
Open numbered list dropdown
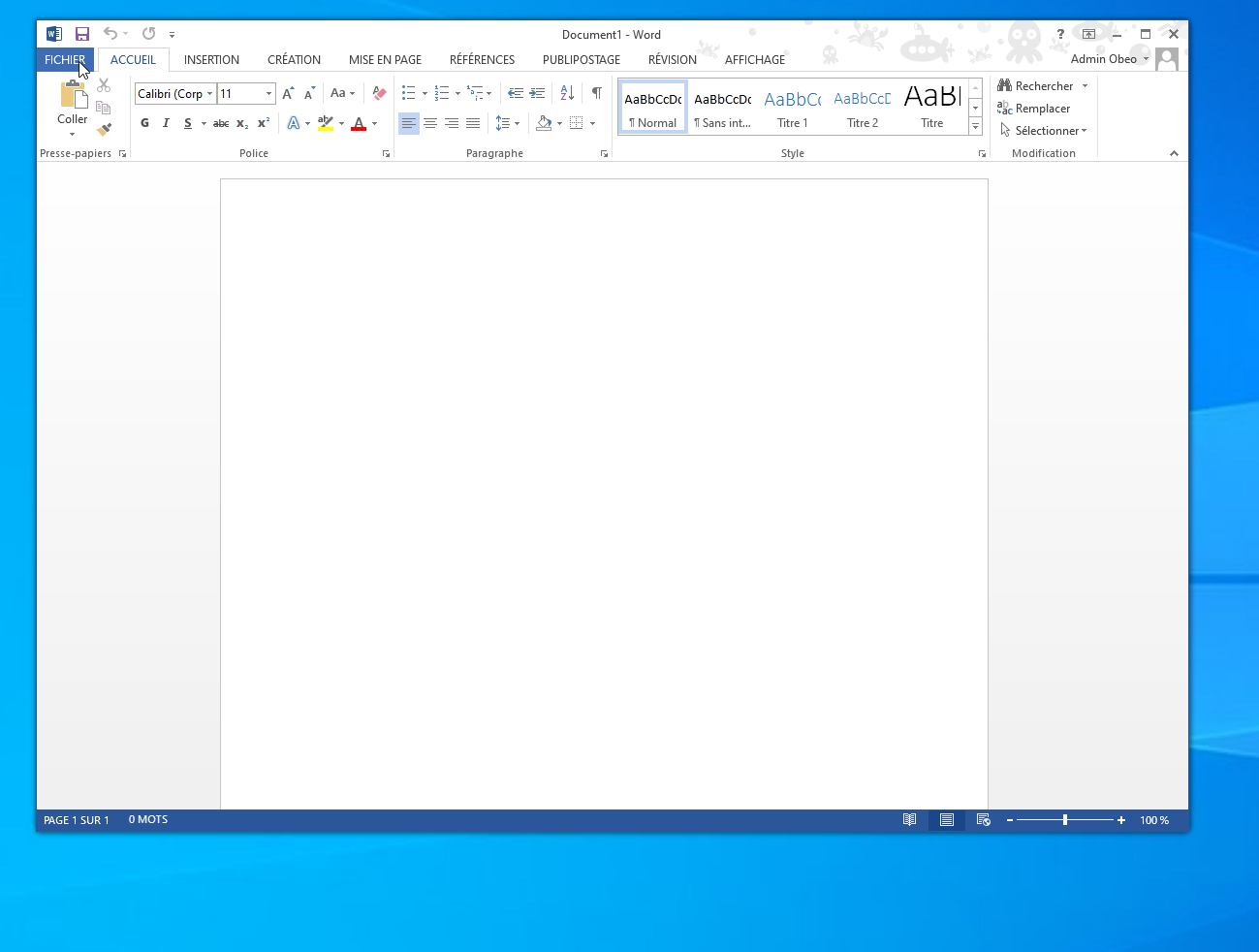[457, 94]
